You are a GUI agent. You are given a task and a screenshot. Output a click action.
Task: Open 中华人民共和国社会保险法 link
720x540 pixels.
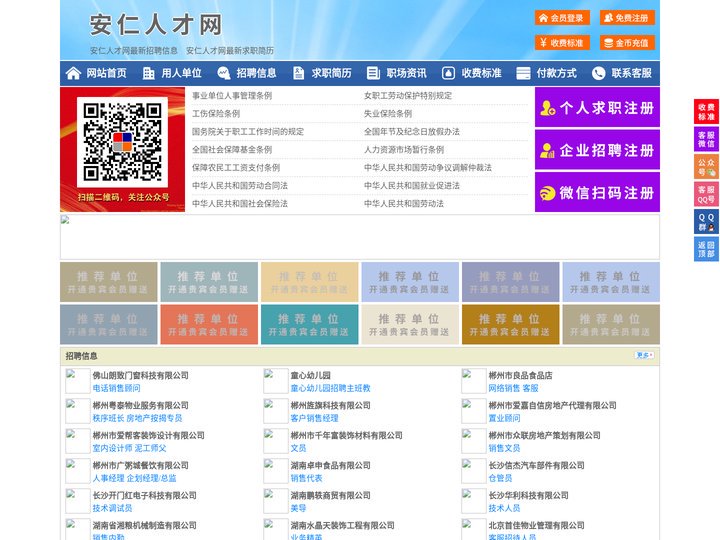240,203
